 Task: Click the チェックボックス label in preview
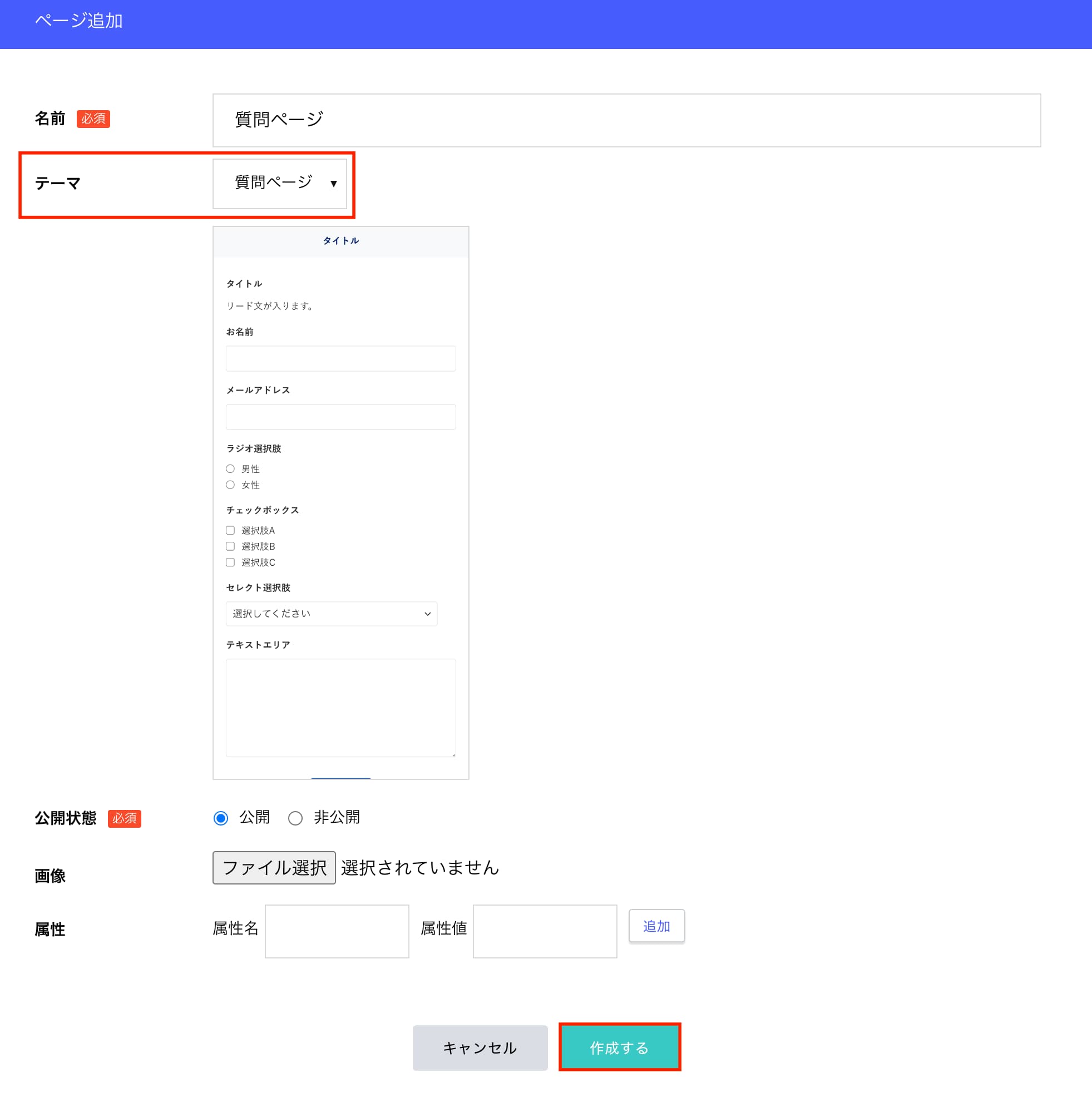point(263,510)
